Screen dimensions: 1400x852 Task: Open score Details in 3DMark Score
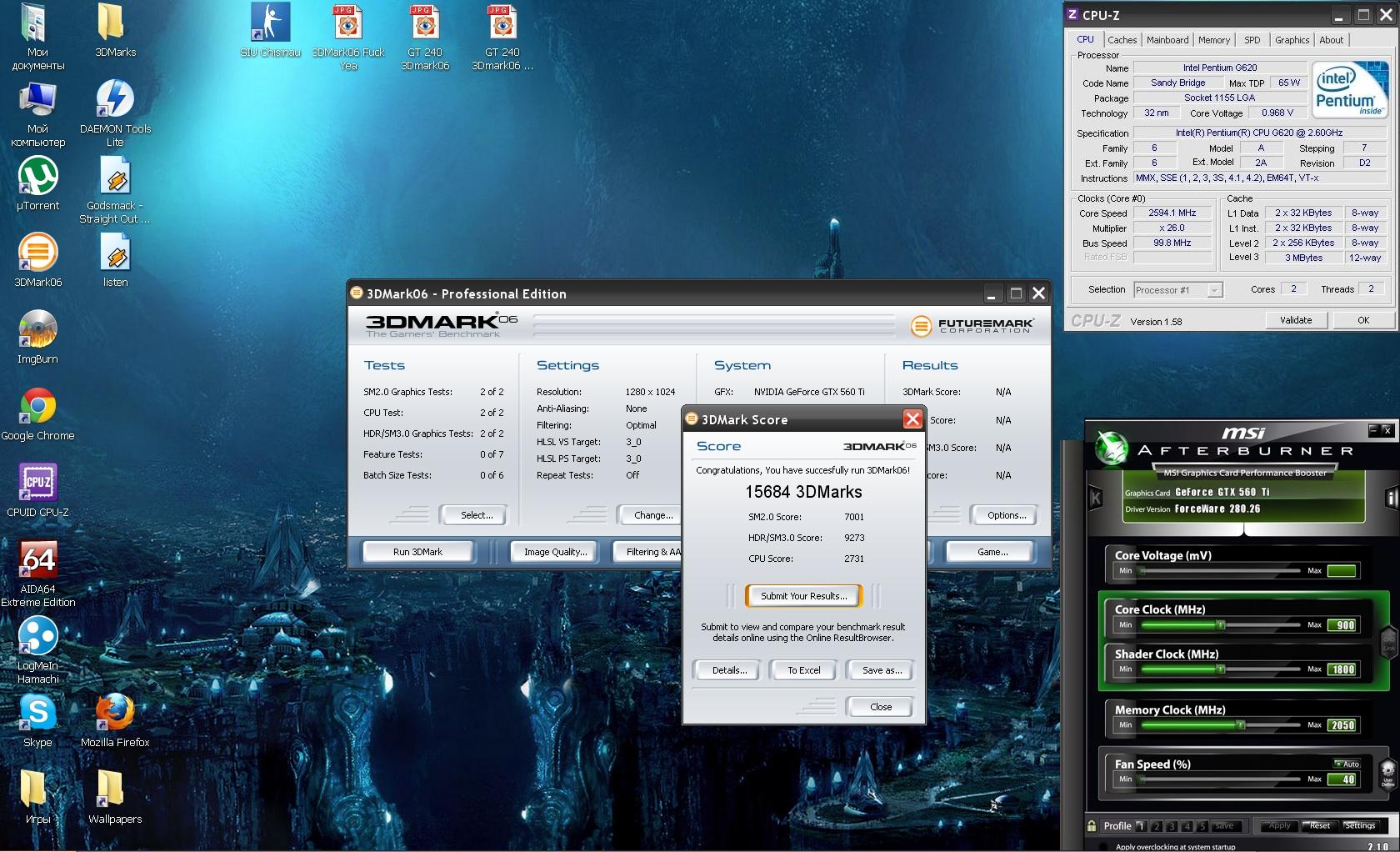click(729, 670)
